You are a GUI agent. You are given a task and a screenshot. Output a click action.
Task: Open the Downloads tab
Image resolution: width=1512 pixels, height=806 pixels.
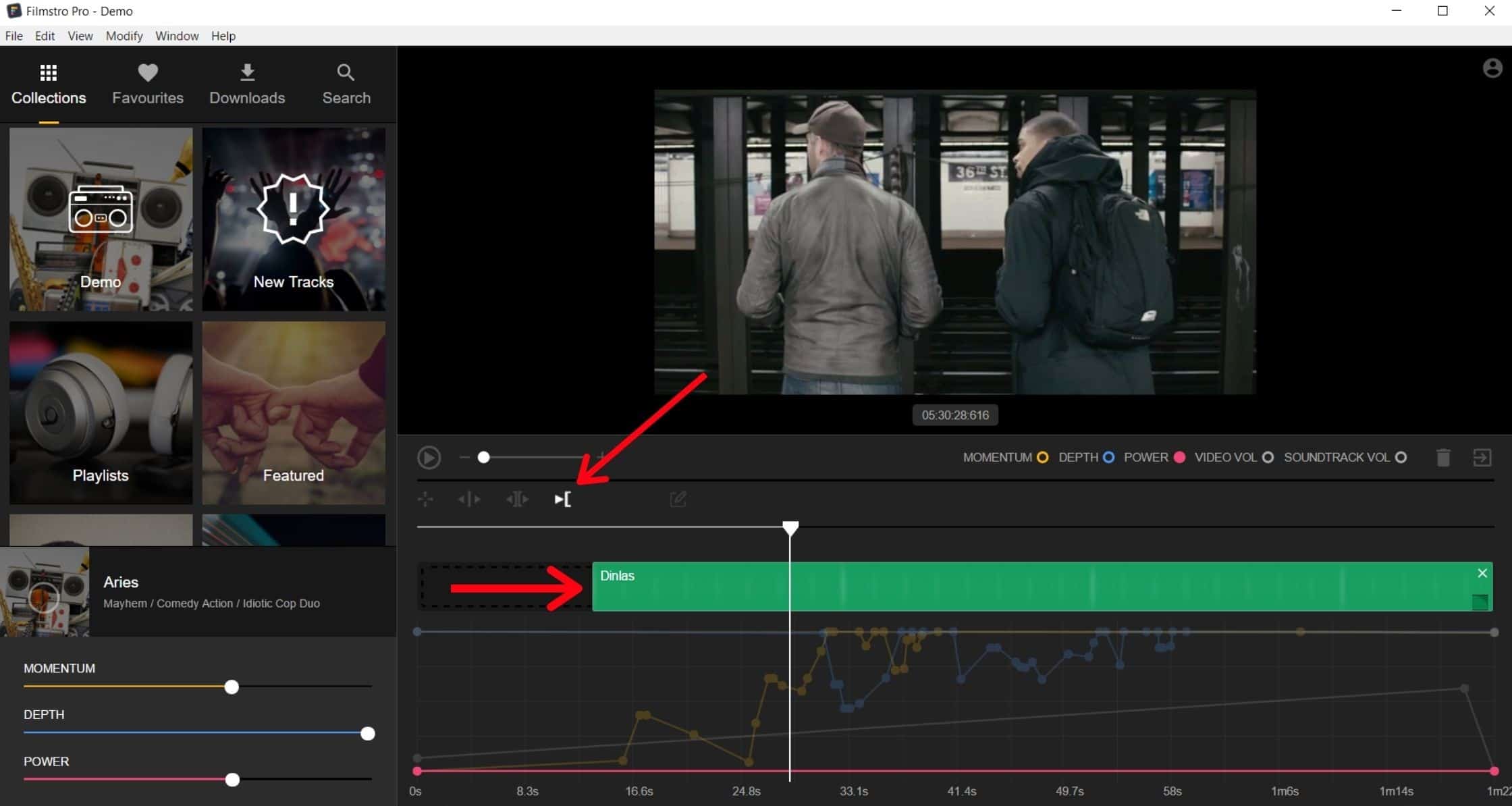pyautogui.click(x=247, y=84)
